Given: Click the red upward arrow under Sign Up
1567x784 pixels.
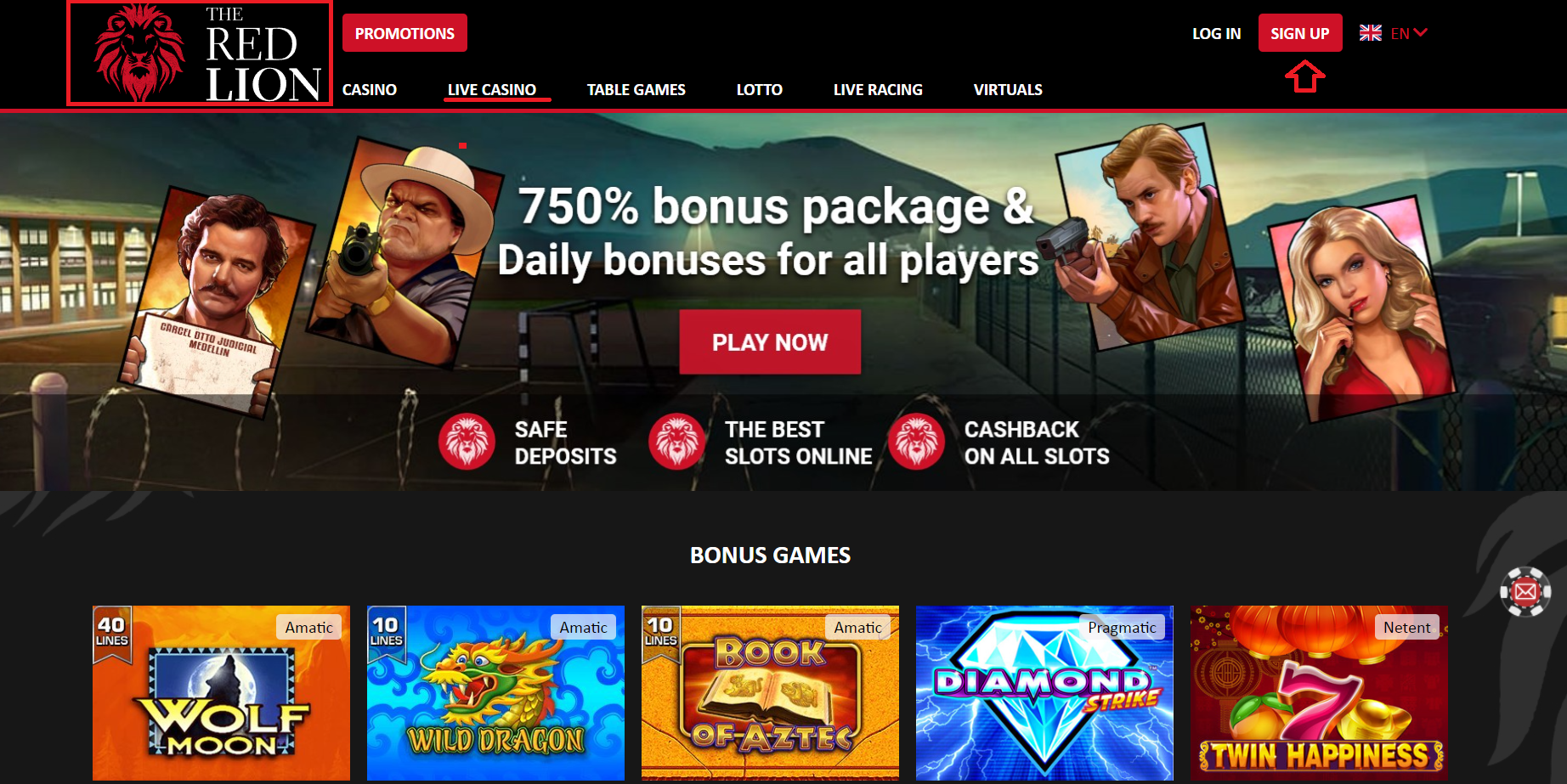Looking at the screenshot, I should [x=1304, y=76].
